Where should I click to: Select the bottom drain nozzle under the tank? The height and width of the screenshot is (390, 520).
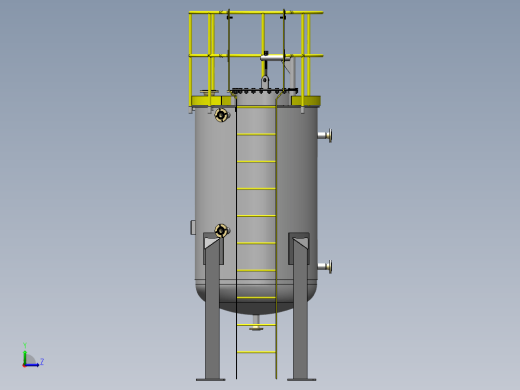click(x=256, y=323)
